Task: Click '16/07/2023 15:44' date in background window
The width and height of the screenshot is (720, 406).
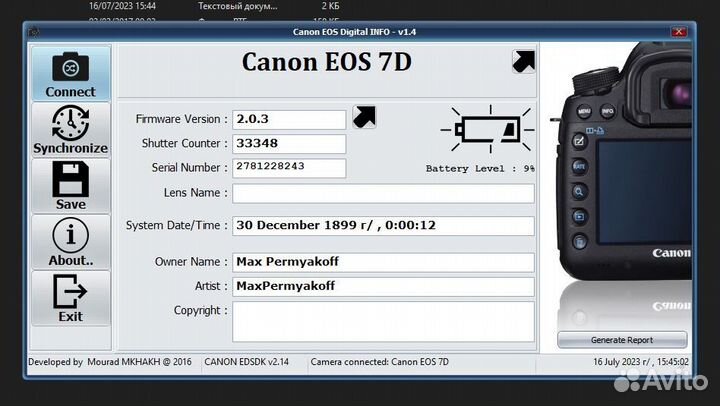Action: (122, 6)
